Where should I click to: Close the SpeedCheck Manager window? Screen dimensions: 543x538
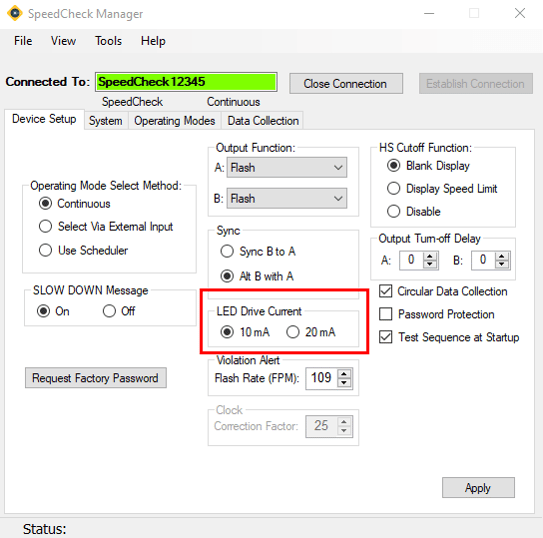point(520,14)
